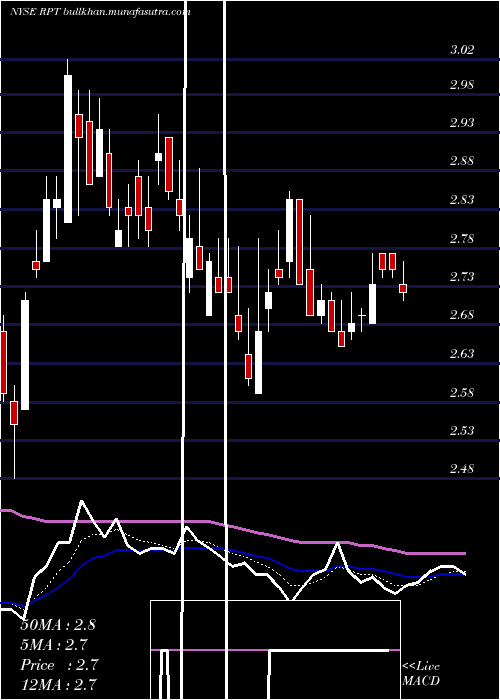Click the 2.68 price axis label
This screenshot has width=500, height=700.
tap(462, 315)
